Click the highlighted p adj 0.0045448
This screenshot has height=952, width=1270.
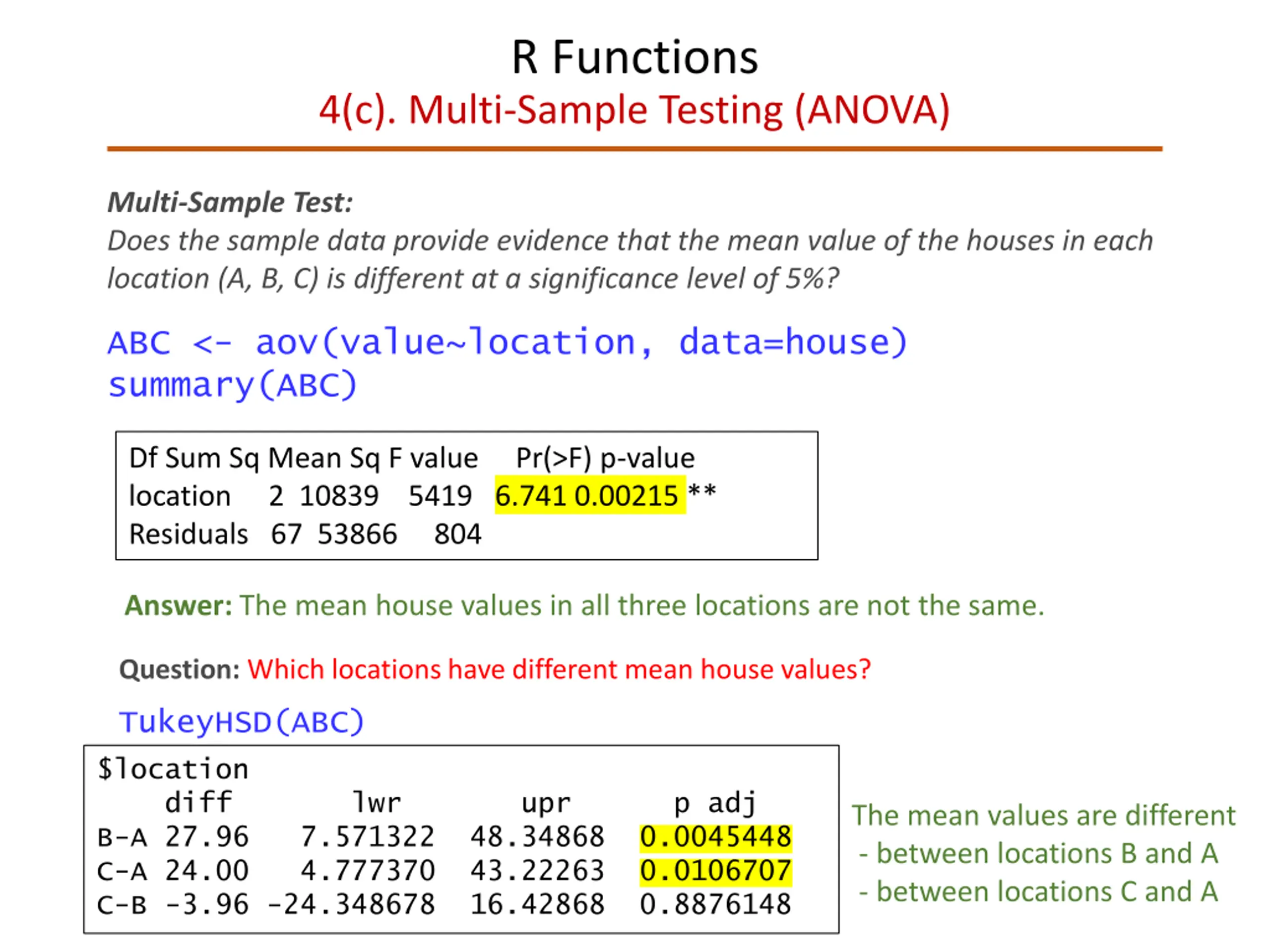click(x=715, y=836)
